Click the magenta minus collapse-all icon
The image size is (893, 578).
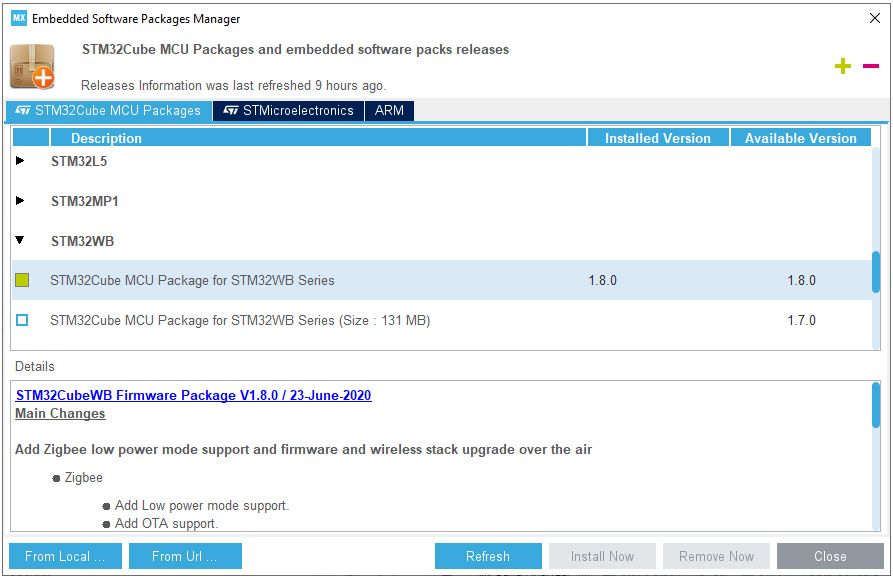click(x=870, y=66)
